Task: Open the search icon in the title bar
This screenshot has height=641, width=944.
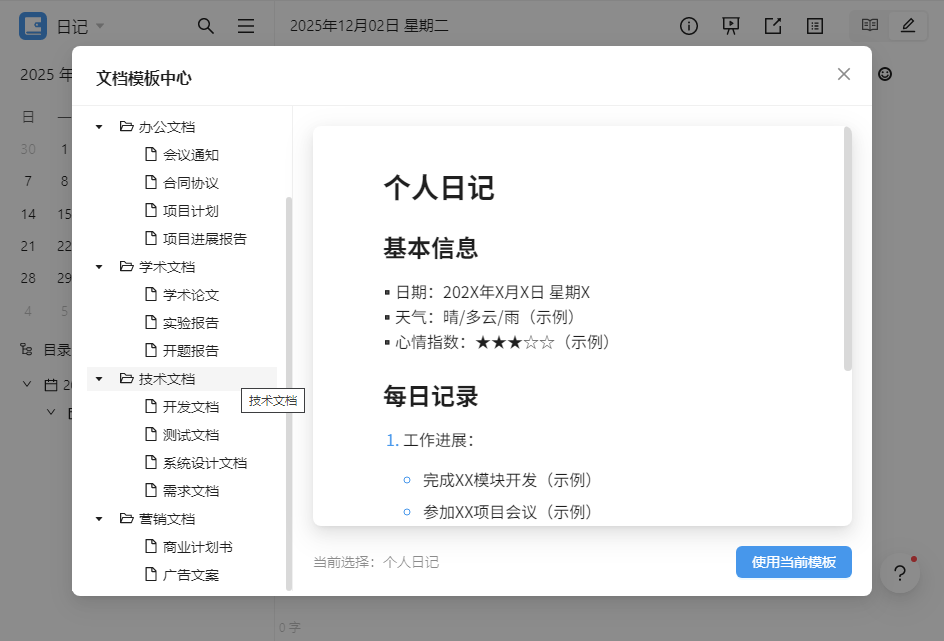Action: click(206, 26)
